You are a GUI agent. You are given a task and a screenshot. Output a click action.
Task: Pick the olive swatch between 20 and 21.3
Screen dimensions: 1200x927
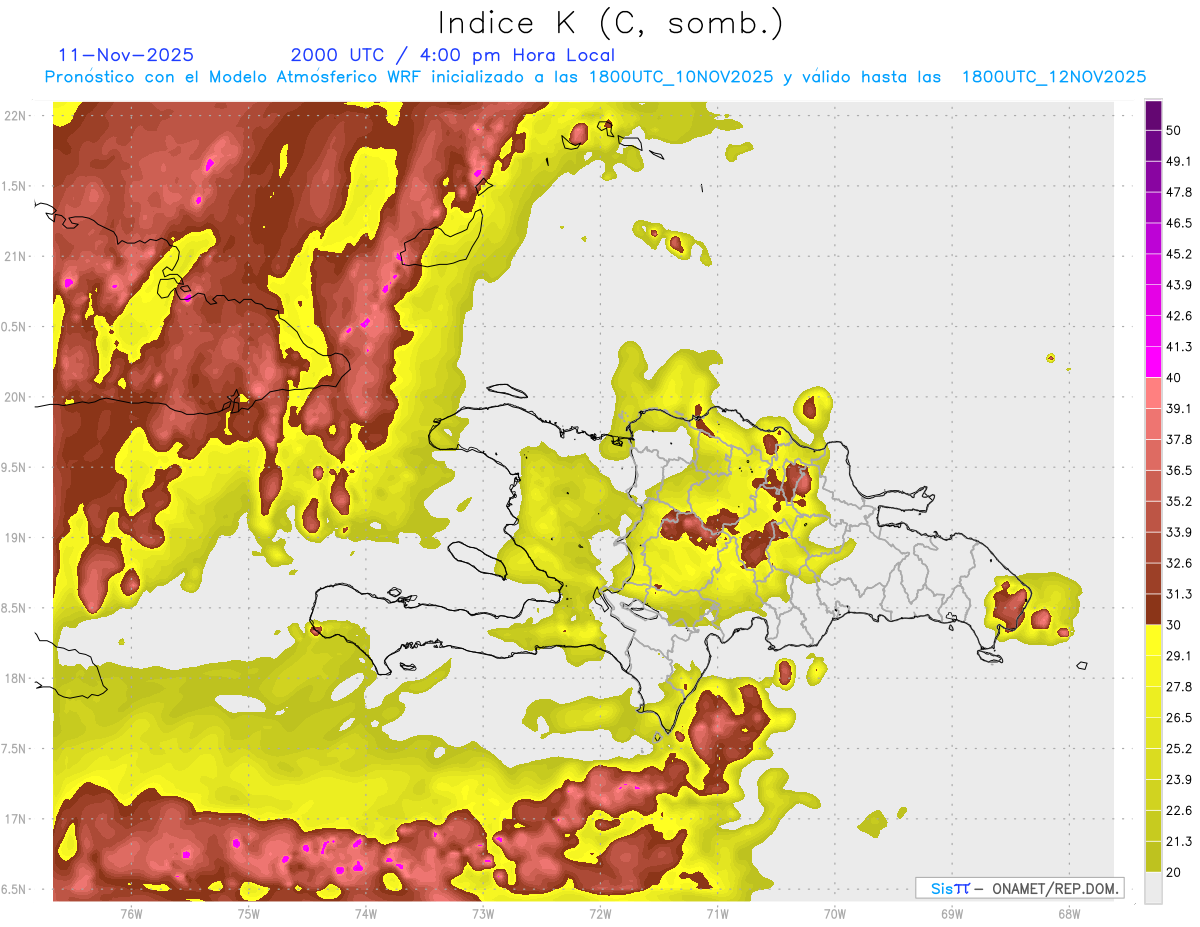point(1153,857)
